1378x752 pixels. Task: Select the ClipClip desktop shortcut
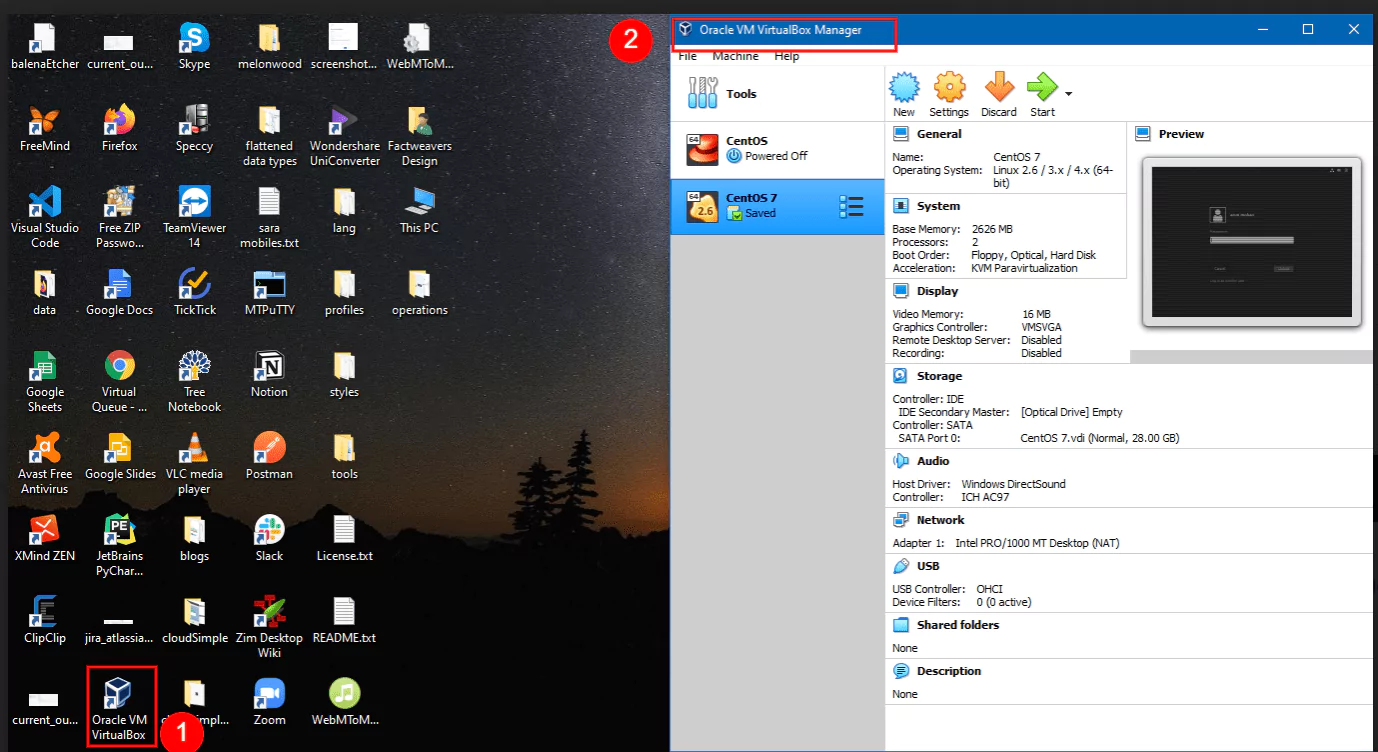point(44,621)
